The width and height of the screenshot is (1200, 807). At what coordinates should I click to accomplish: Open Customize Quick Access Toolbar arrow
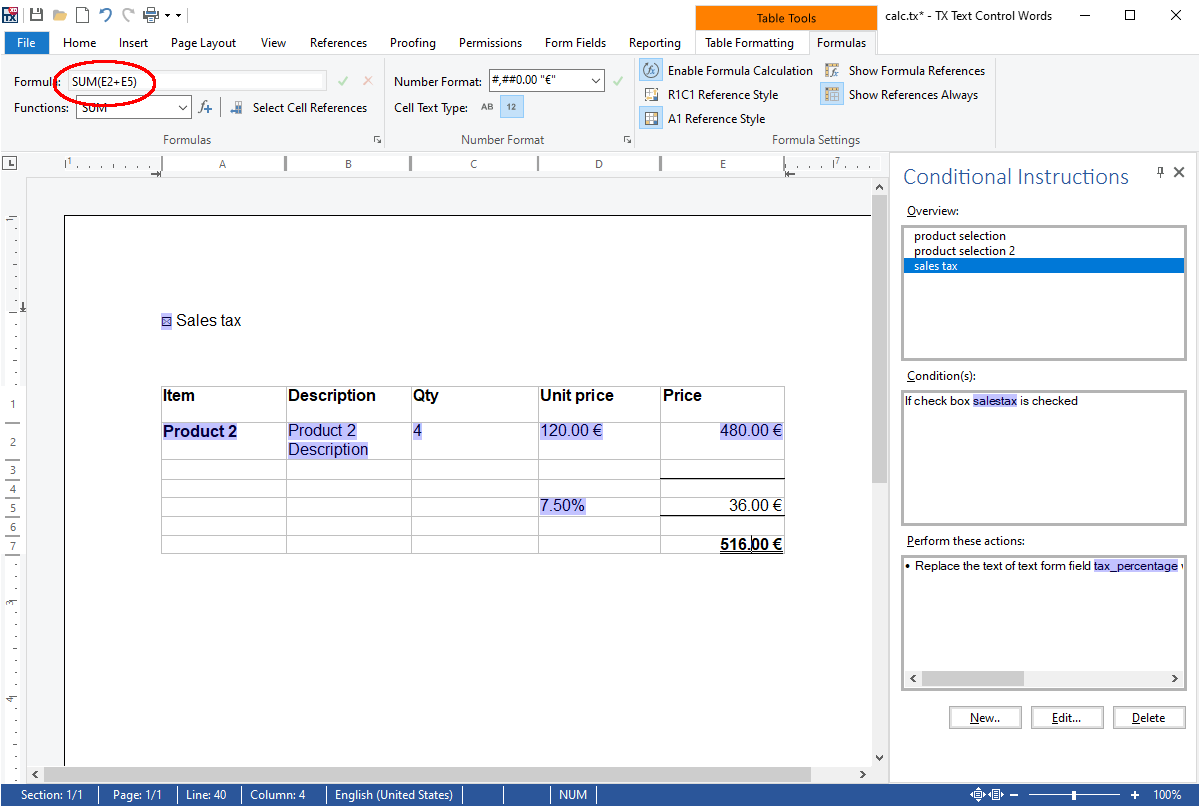click(179, 16)
